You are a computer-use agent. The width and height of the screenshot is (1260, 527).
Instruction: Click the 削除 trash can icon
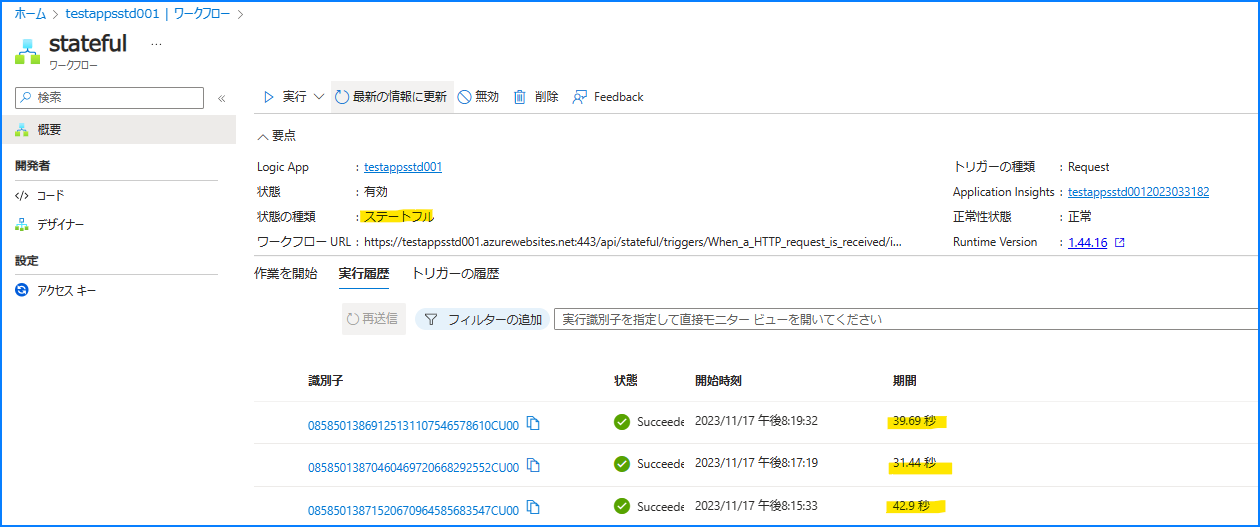tap(519, 97)
